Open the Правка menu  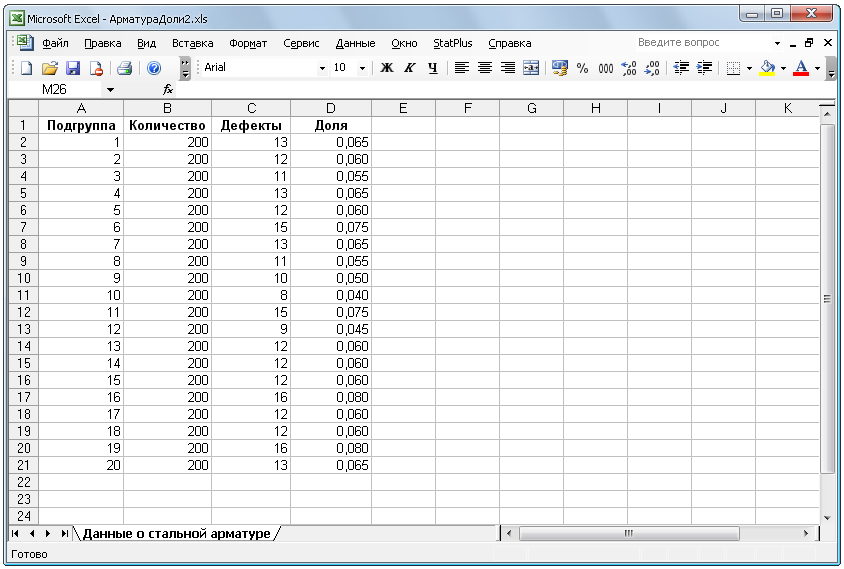point(102,43)
